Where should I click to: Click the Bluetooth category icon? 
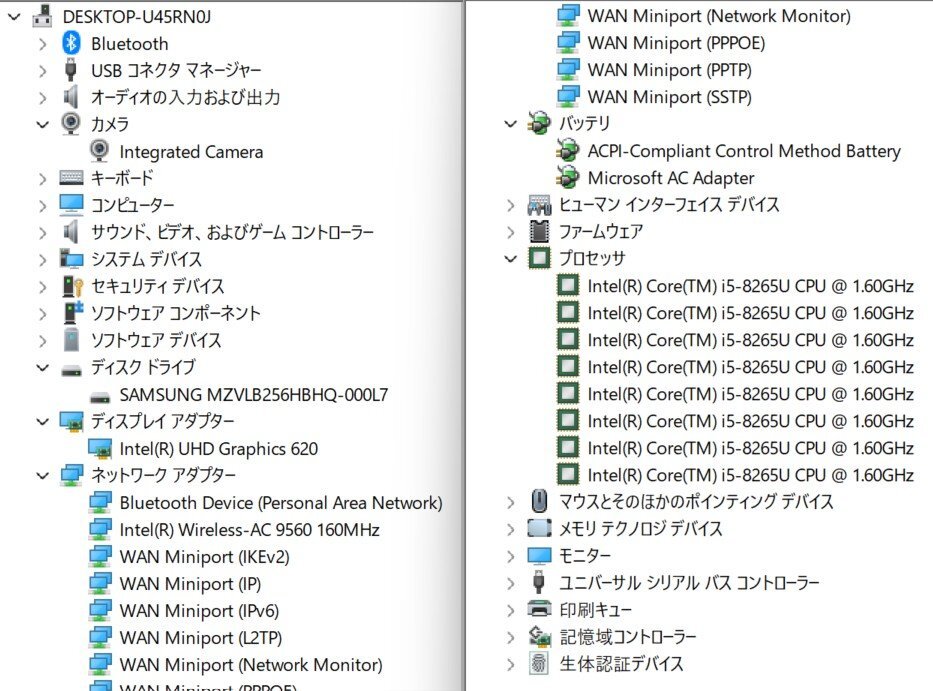point(71,43)
